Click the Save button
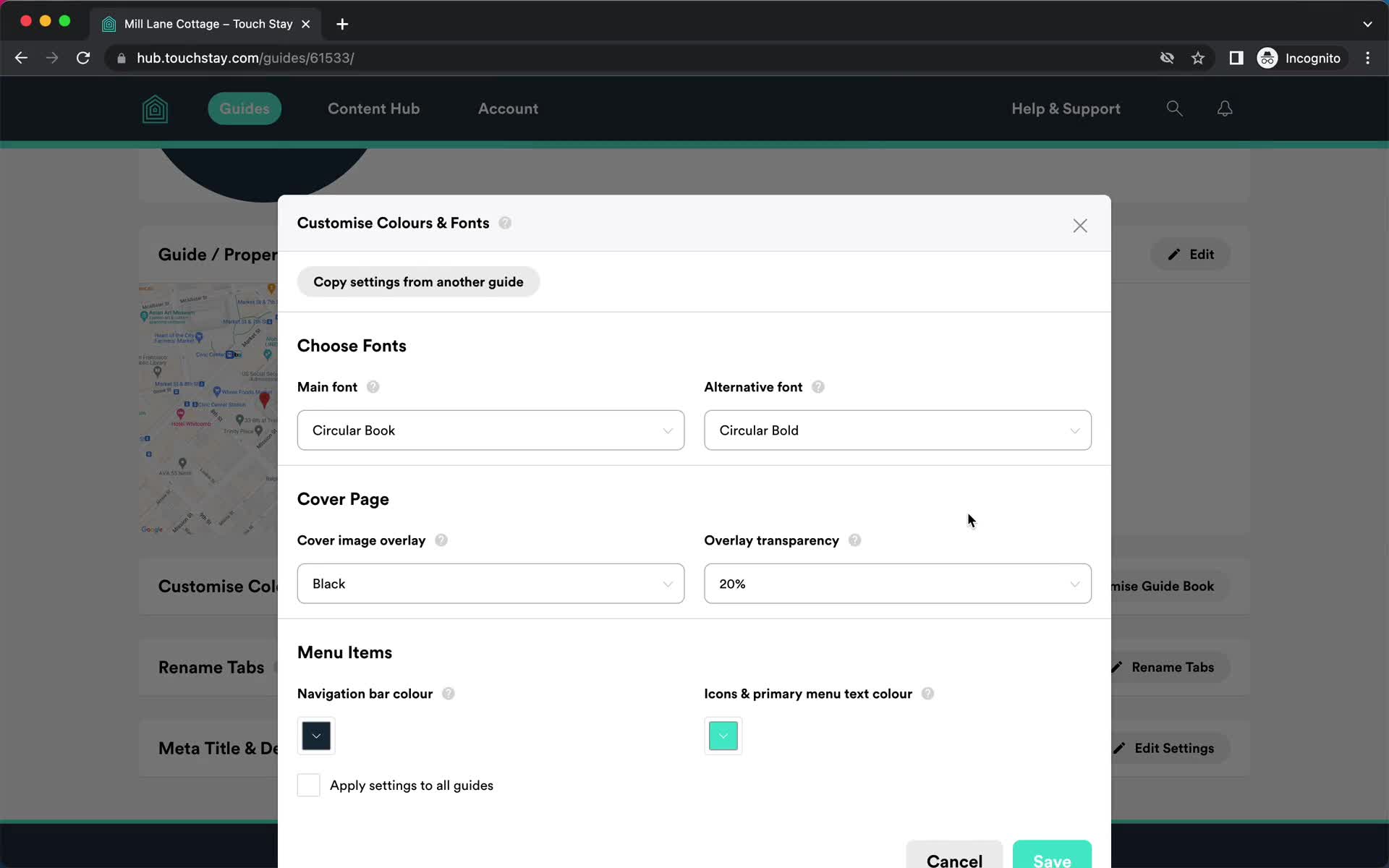This screenshot has height=868, width=1389. pyautogui.click(x=1051, y=858)
